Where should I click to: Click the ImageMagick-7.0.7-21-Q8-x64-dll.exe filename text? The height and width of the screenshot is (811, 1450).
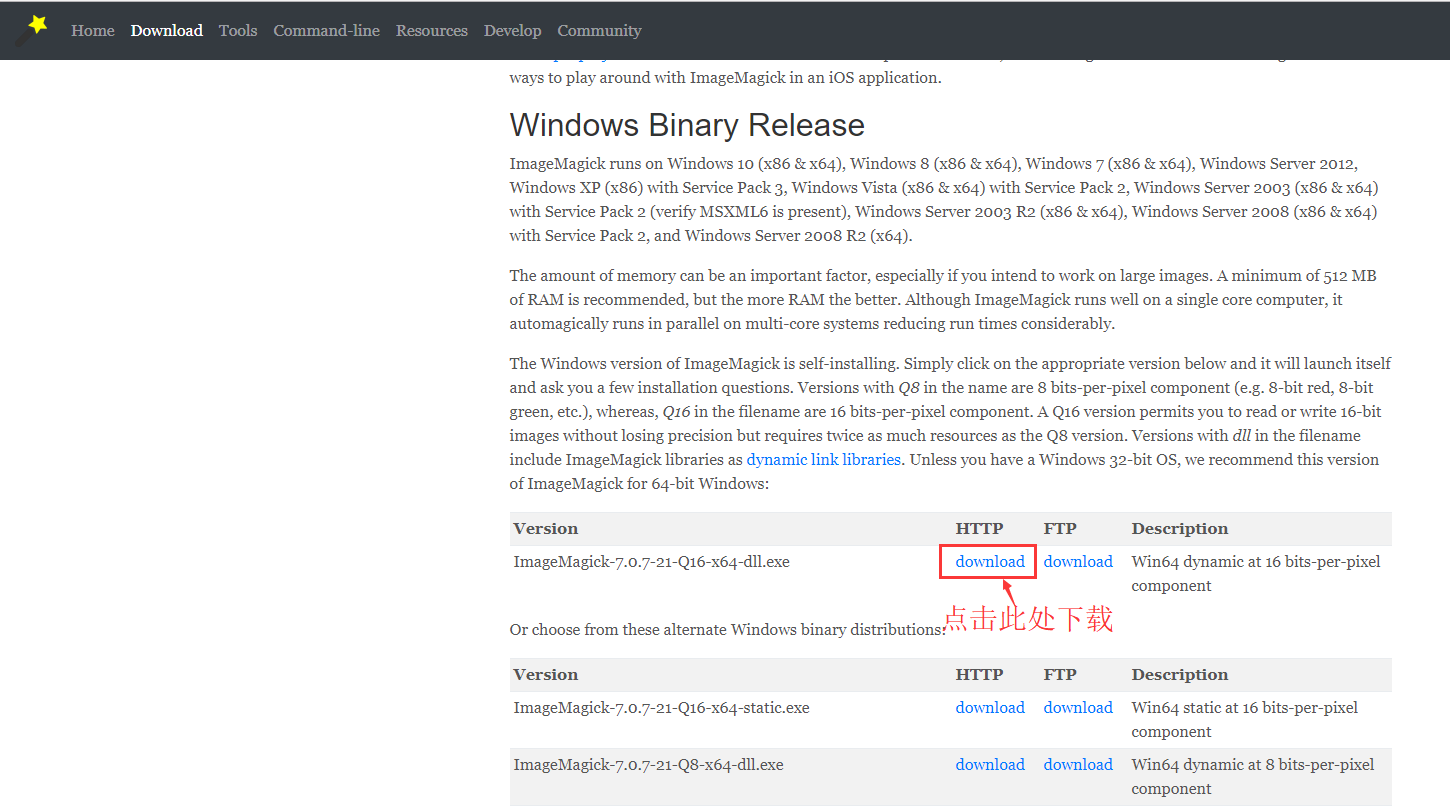point(648,765)
